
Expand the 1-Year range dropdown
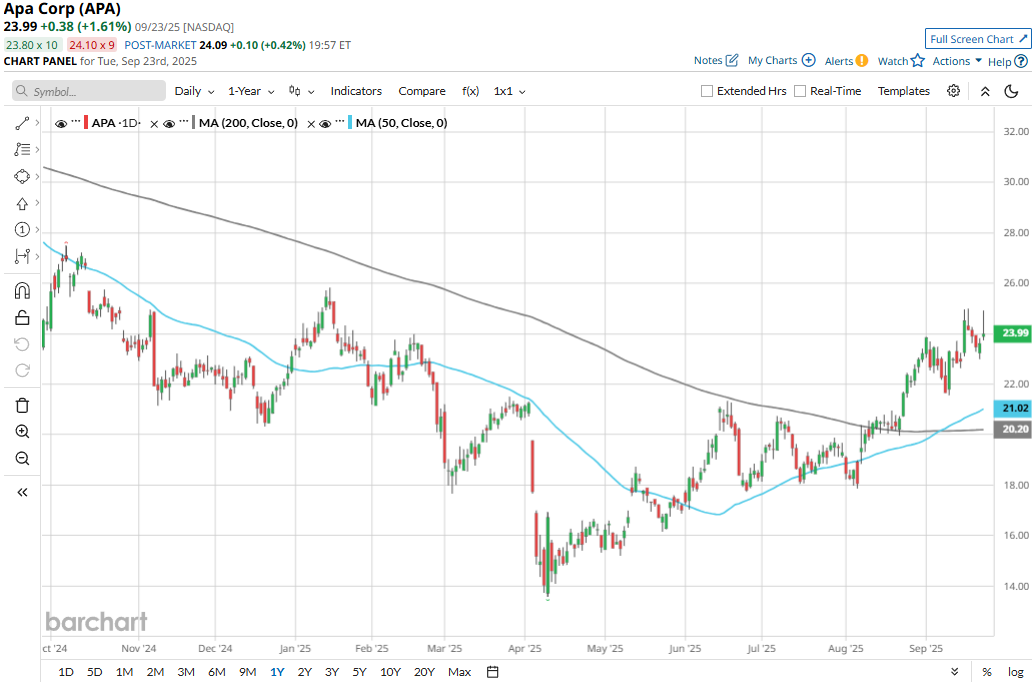click(x=250, y=91)
